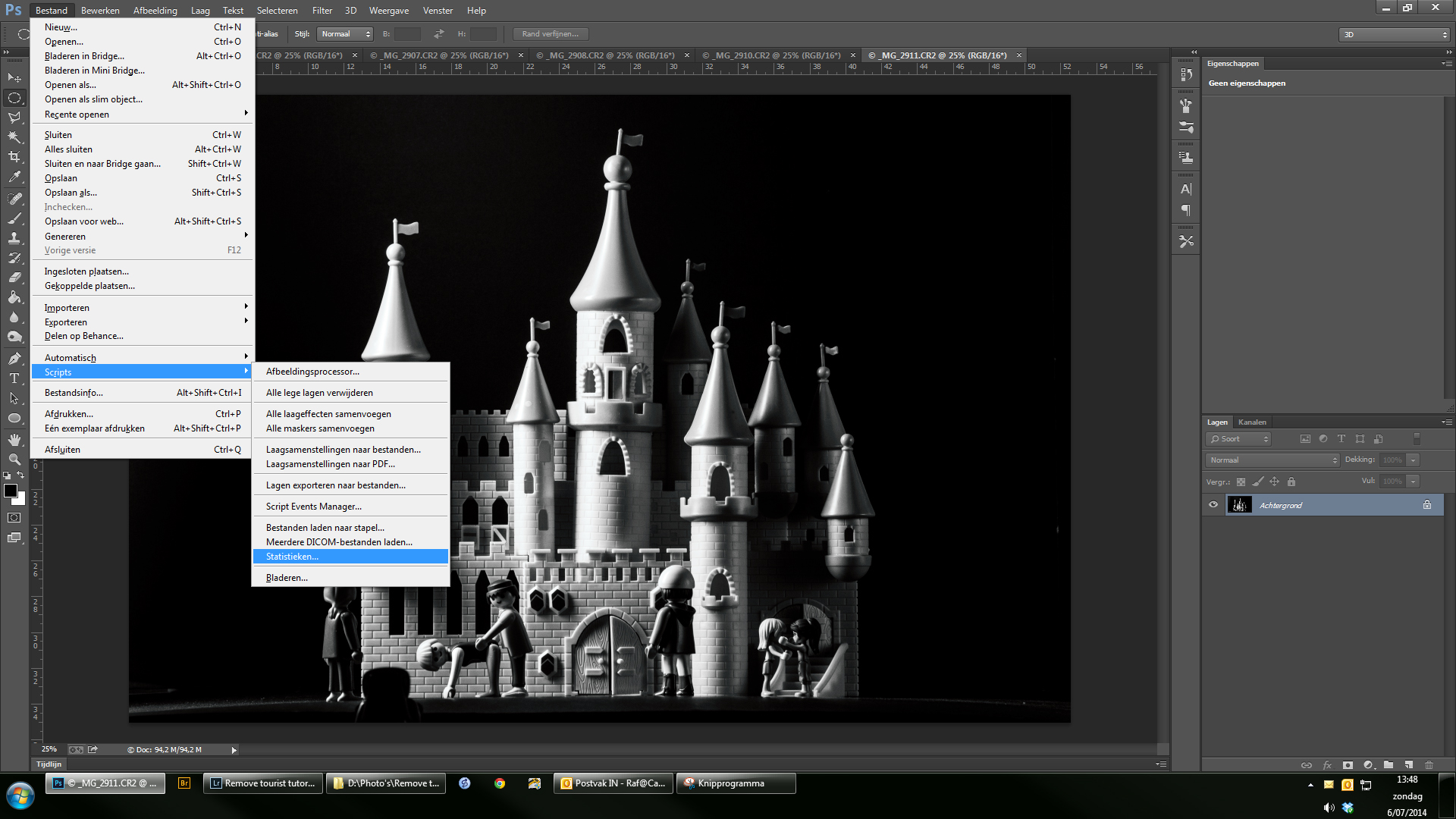Screen dimensions: 1456x819
Task: Toggle adjustment layer filter in Lagen panel
Action: 1323,439
